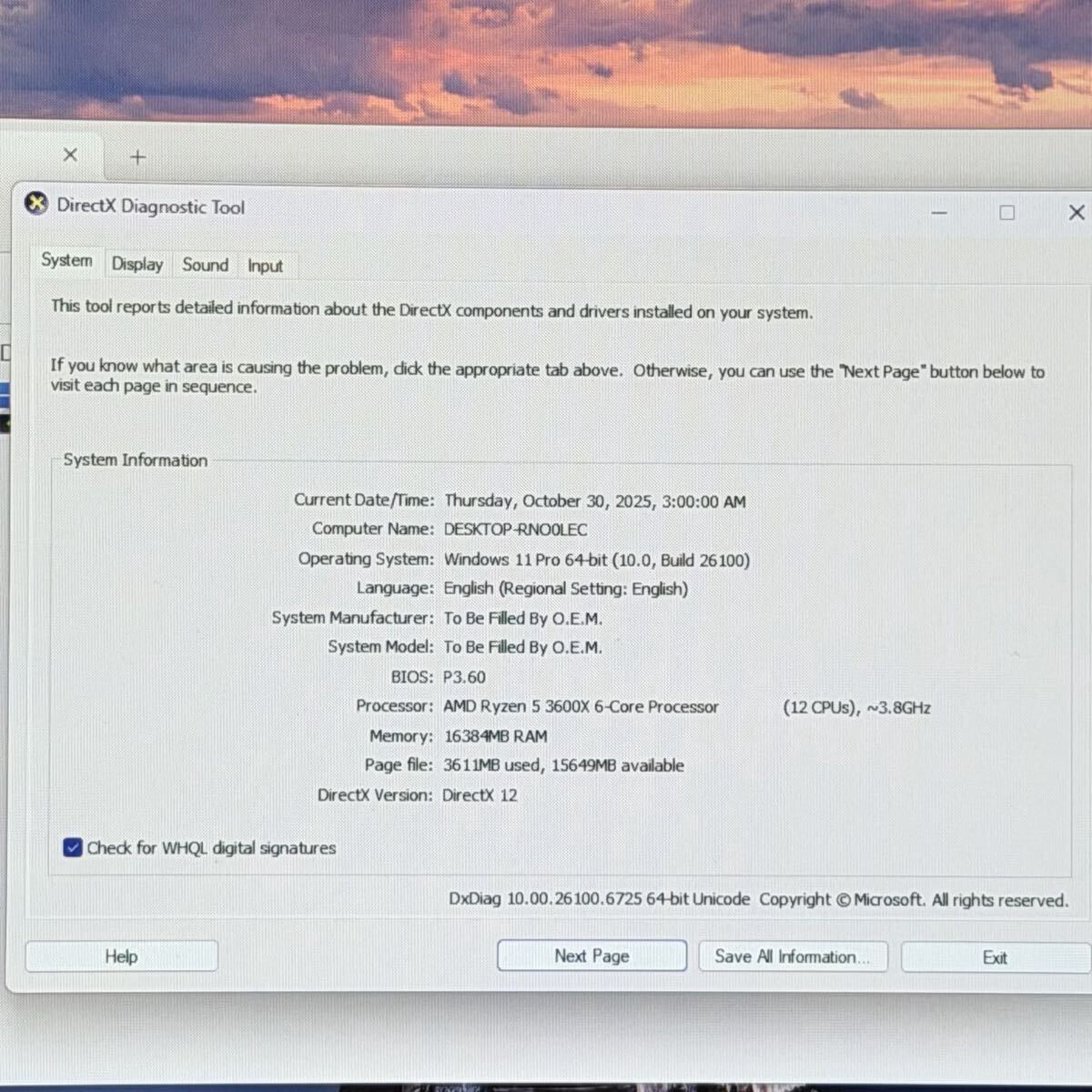Image resolution: width=1092 pixels, height=1092 pixels.
Task: Click page file value 3611MB used
Action: (x=492, y=765)
